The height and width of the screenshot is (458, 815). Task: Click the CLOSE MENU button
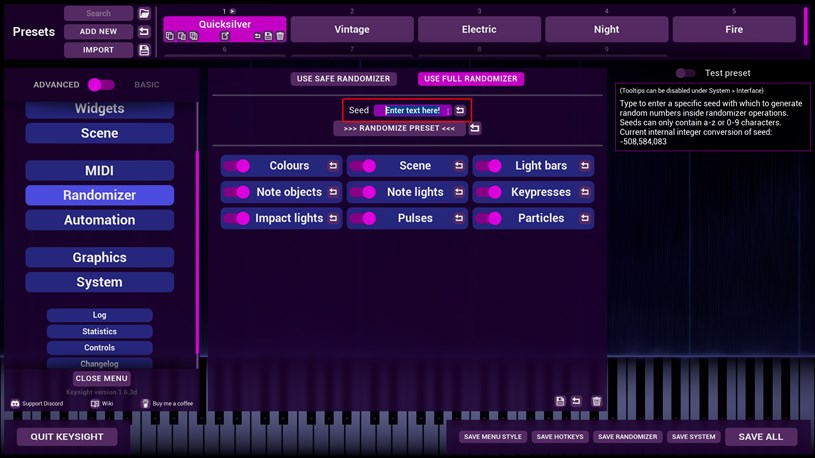(101, 378)
